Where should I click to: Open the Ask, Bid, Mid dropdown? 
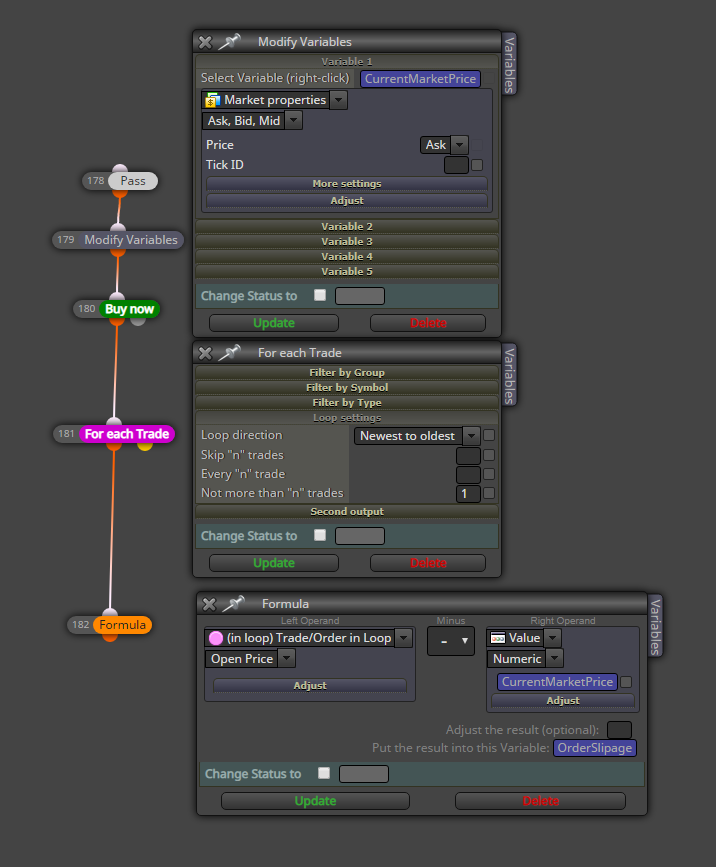pos(294,121)
